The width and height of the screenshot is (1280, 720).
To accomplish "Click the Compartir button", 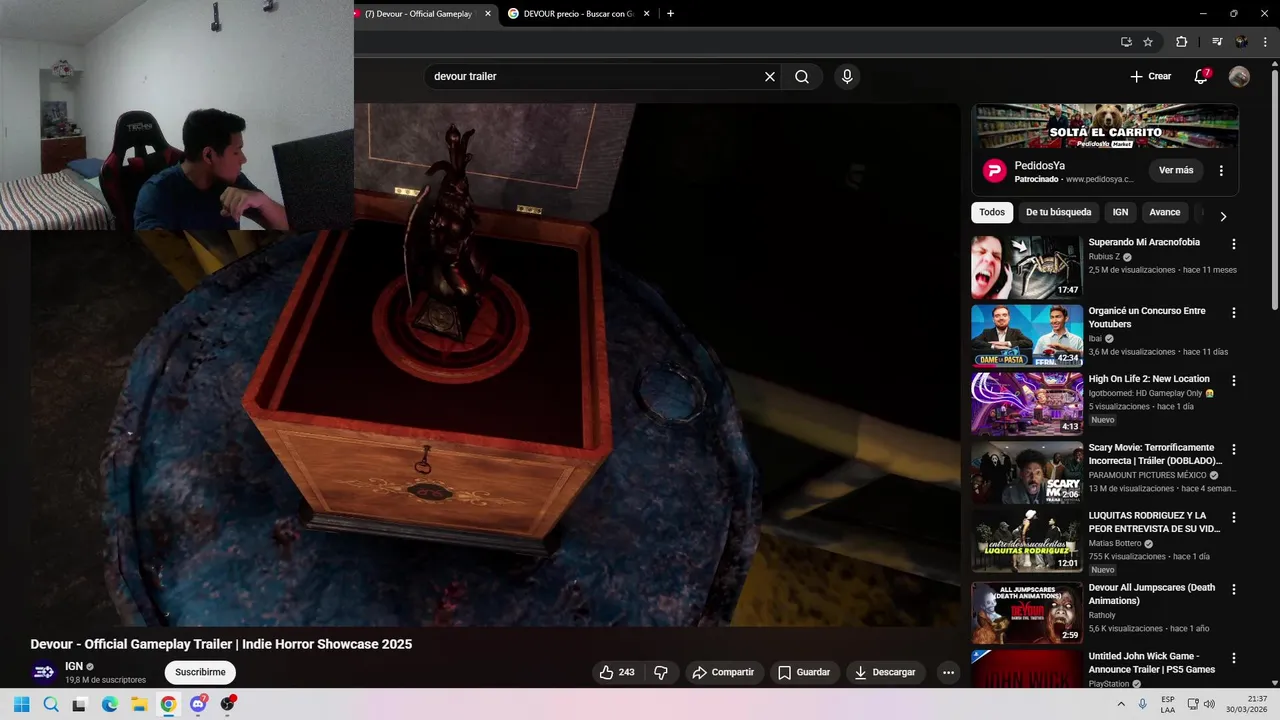I will point(725,673).
